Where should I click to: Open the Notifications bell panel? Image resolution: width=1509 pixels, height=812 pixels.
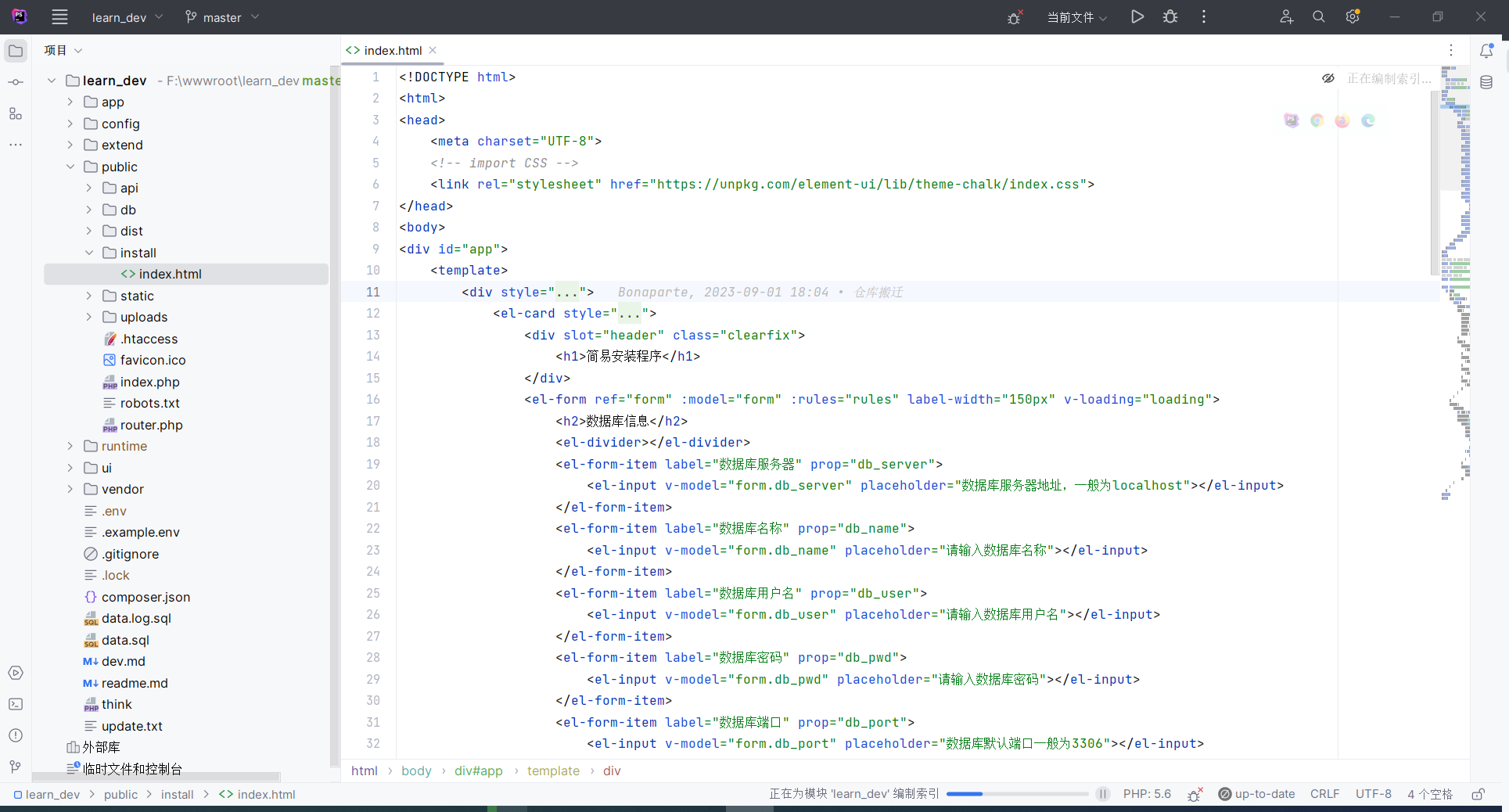[1486, 51]
